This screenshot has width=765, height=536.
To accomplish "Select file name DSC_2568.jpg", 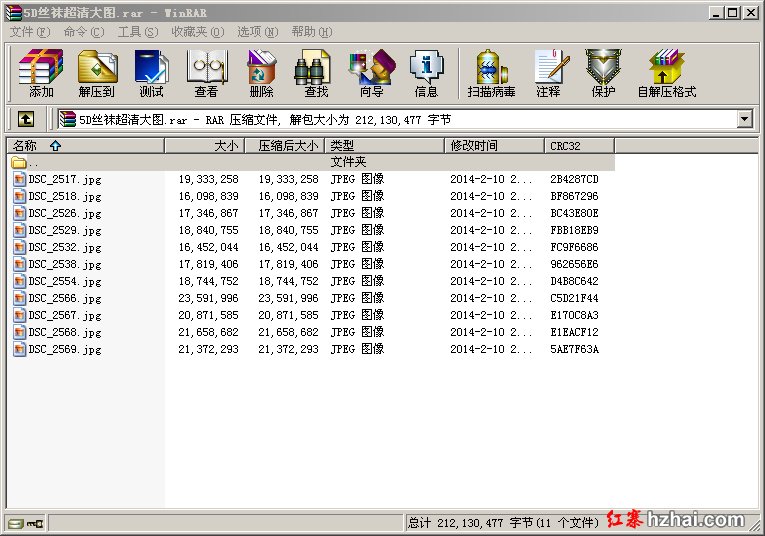I will (x=65, y=332).
